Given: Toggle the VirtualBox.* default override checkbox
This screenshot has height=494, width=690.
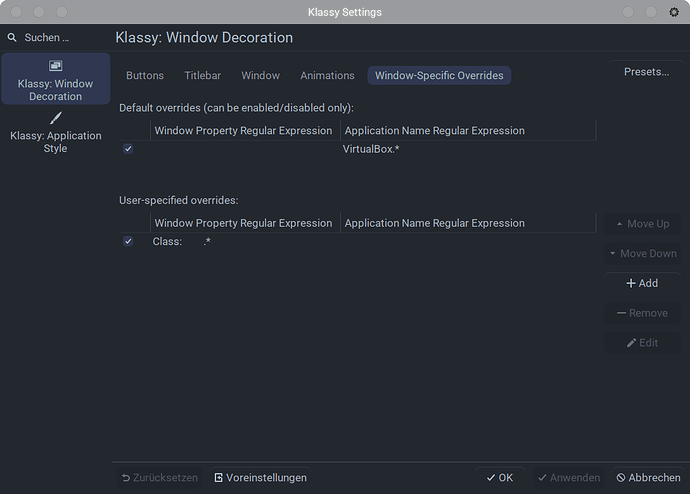Looking at the screenshot, I should (128, 149).
